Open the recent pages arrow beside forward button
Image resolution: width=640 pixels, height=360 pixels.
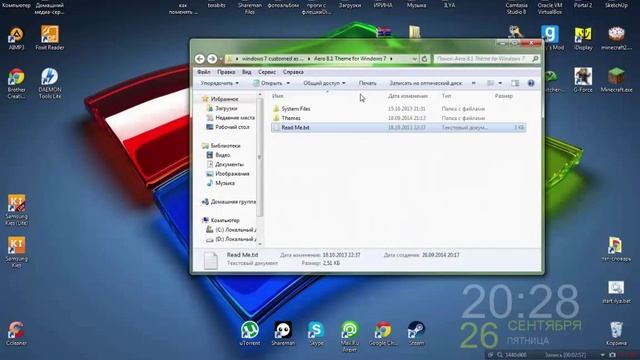(x=221, y=59)
